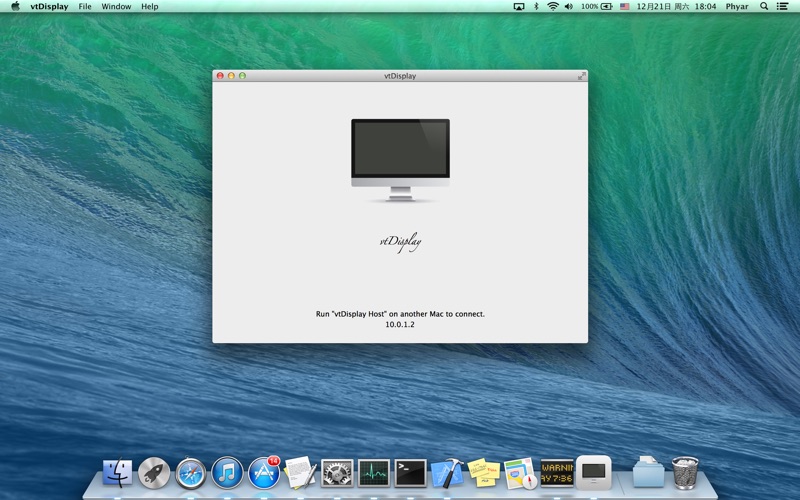Screen dimensions: 800x500
Task: Zoom the vtDisplay window with green button
Action: click(242, 76)
